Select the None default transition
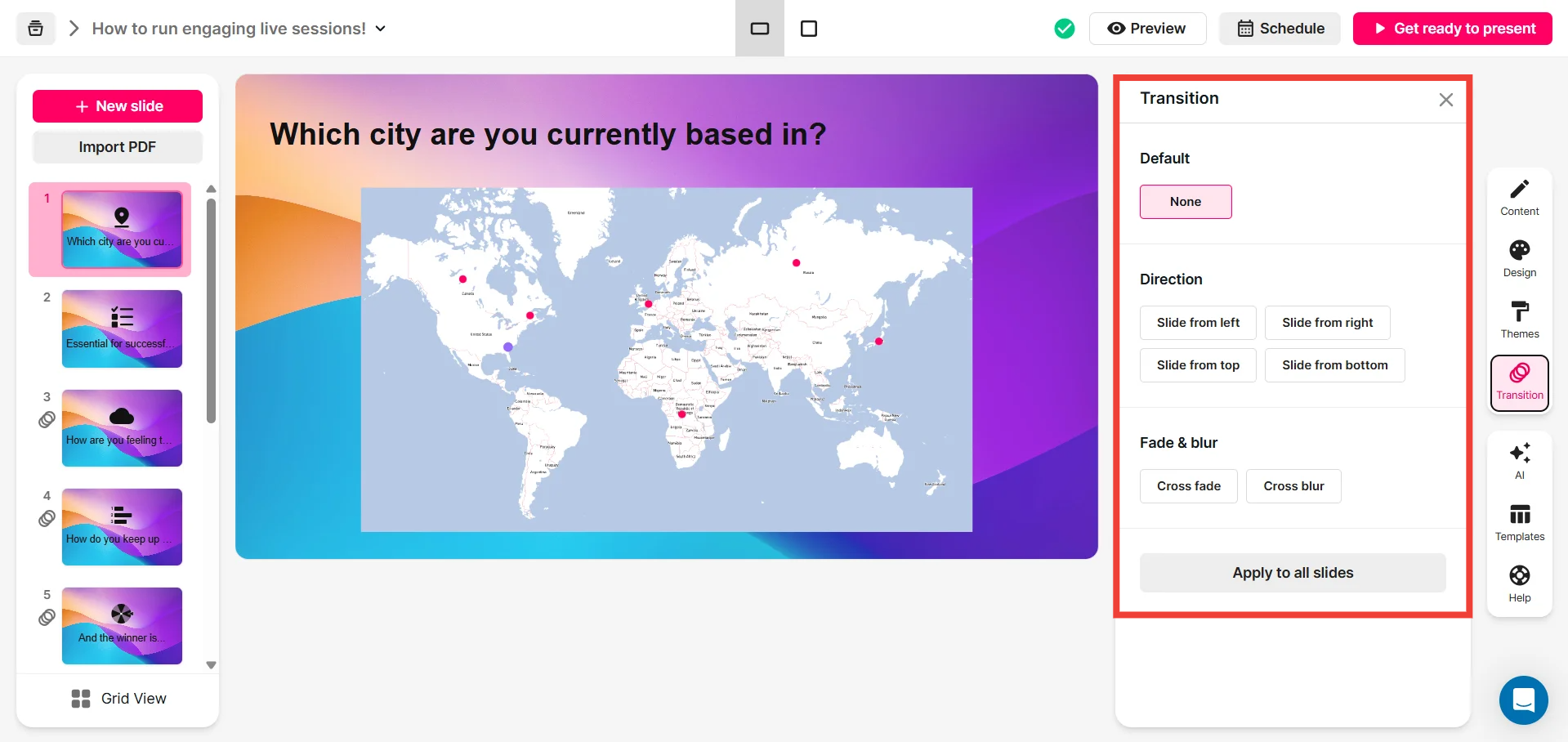Viewport: 1568px width, 742px height. click(x=1185, y=202)
